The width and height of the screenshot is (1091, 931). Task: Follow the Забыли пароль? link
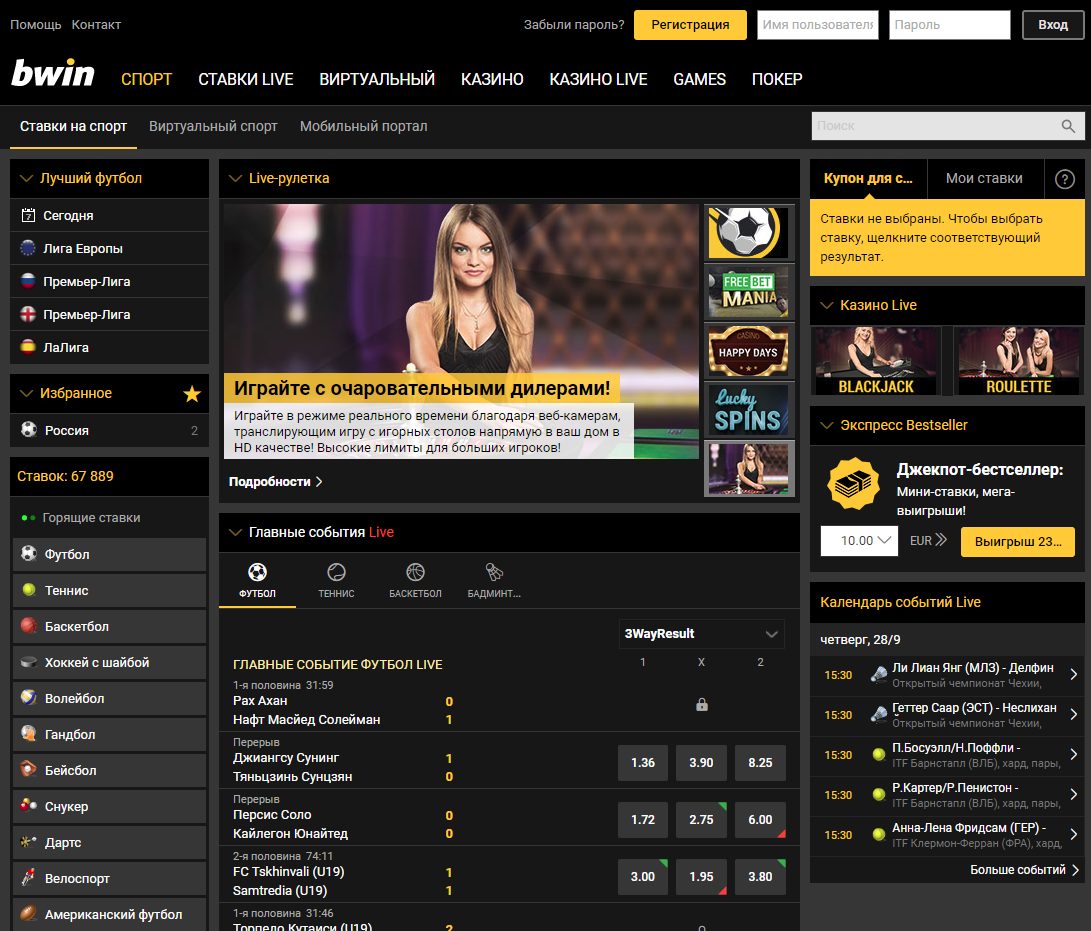coord(574,25)
